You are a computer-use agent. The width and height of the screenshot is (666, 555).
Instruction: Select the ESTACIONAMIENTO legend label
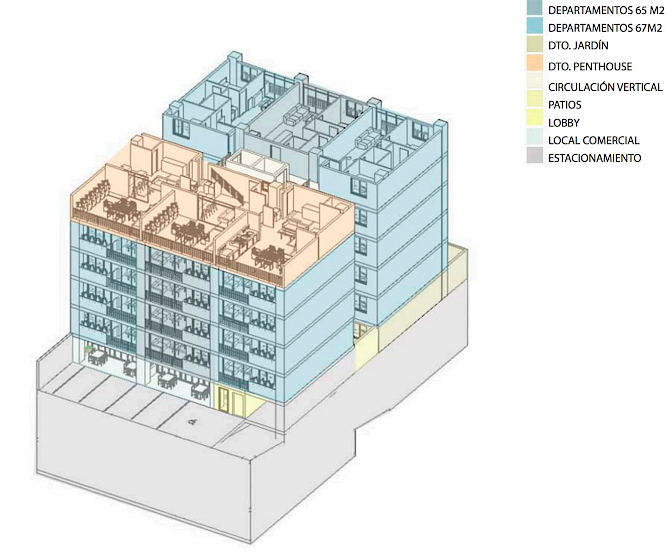click(594, 159)
